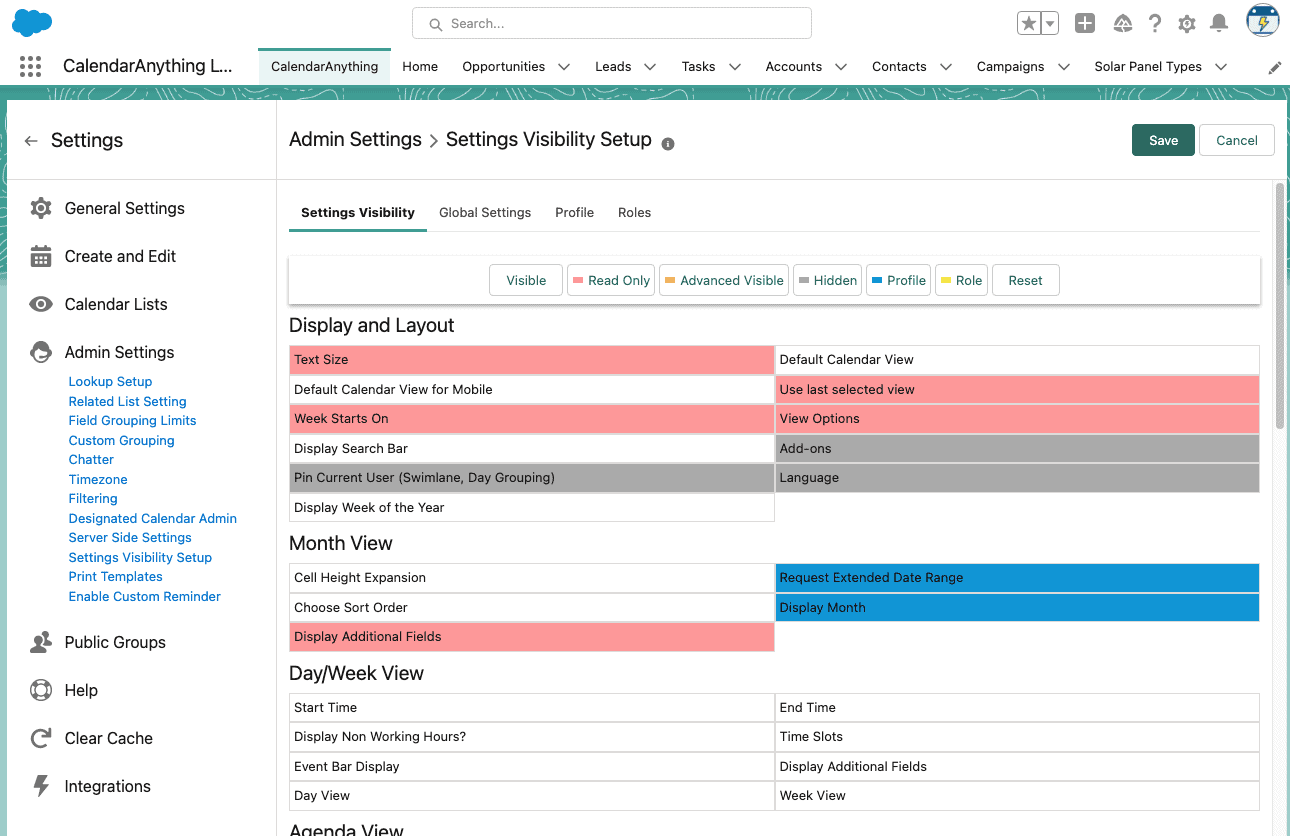The width and height of the screenshot is (1290, 836).
Task: Toggle the Add-ons setting cell
Action: coord(1017,449)
